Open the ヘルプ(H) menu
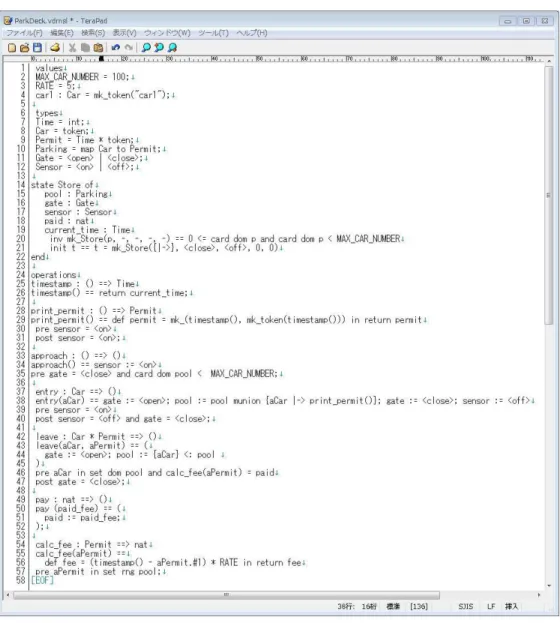The width and height of the screenshot is (560, 623). click(x=252, y=33)
